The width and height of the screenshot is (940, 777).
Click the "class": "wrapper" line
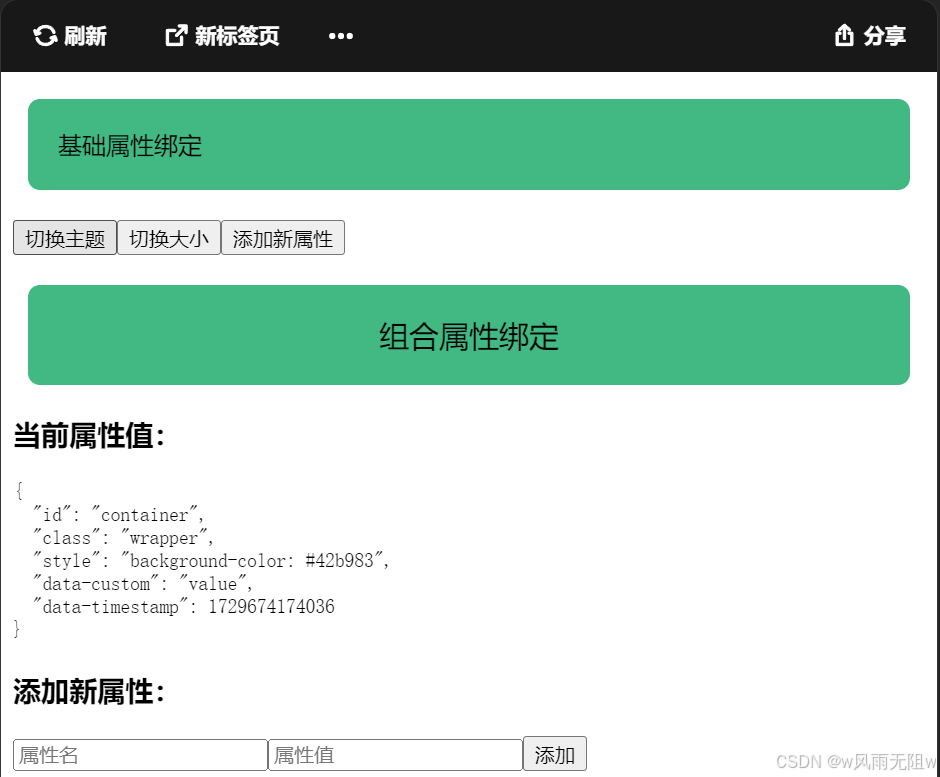coord(123,537)
